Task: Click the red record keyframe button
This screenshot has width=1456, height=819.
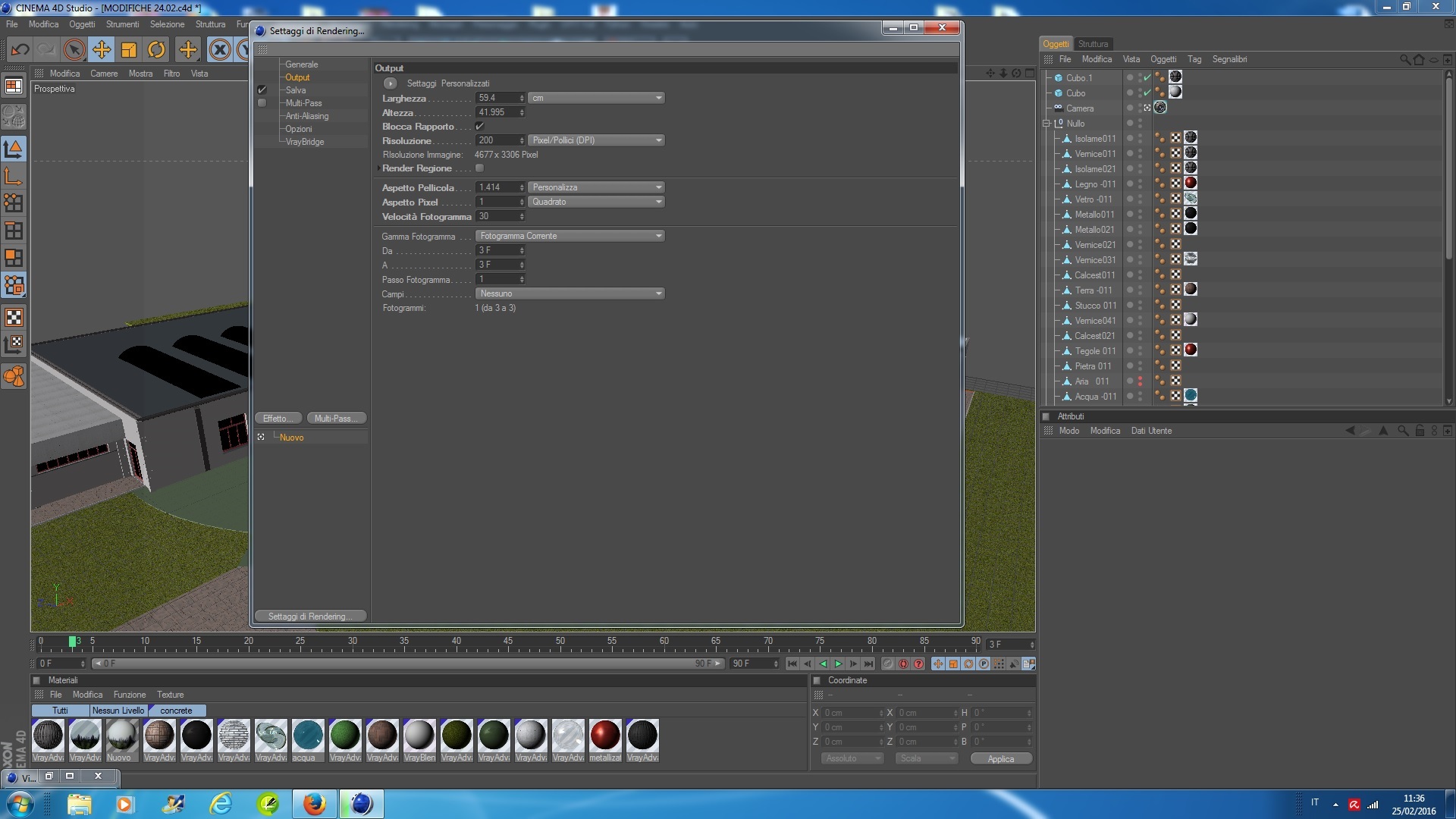Action: pos(903,664)
